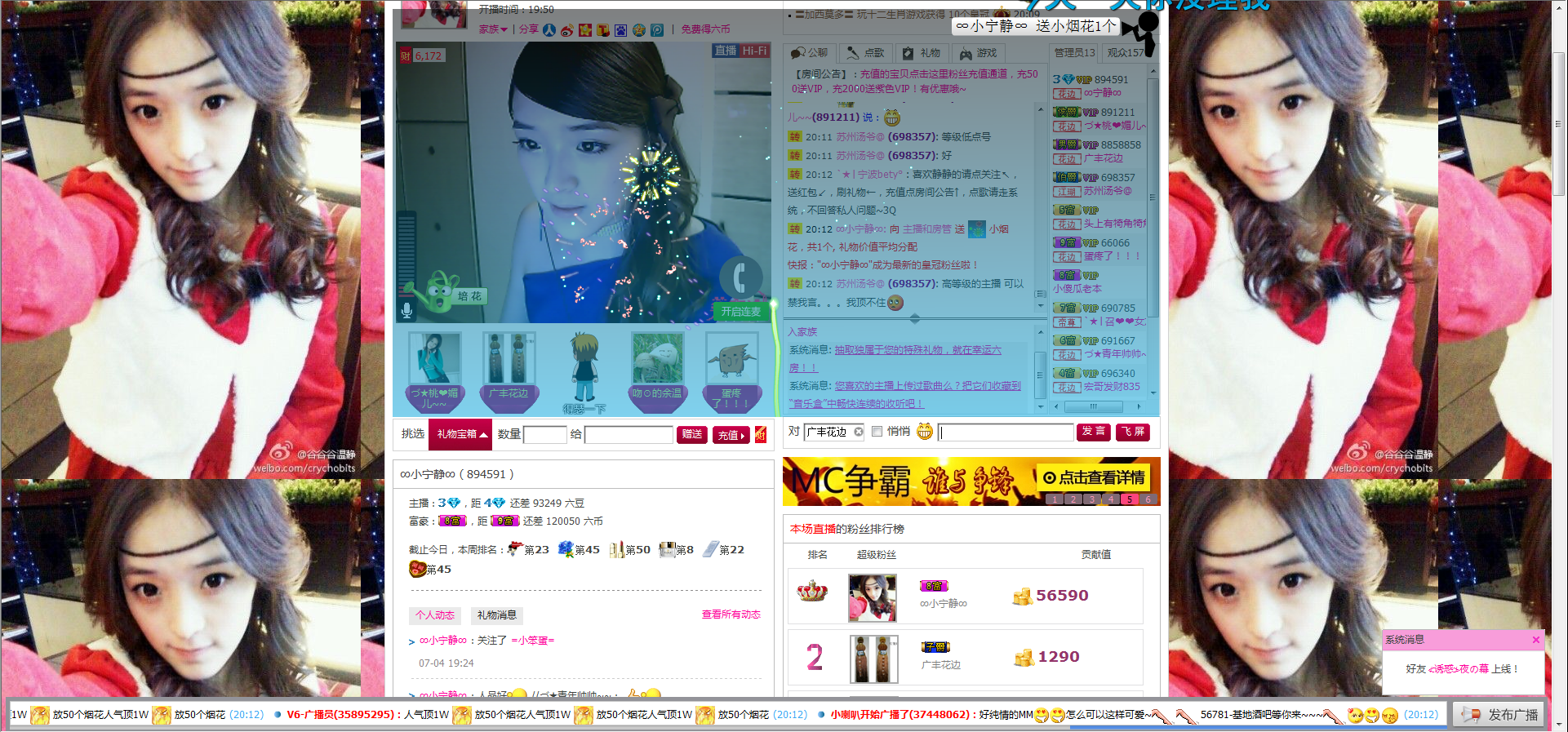Expand the 家族 dropdown
This screenshot has width=1568, height=732.
pyautogui.click(x=493, y=29)
